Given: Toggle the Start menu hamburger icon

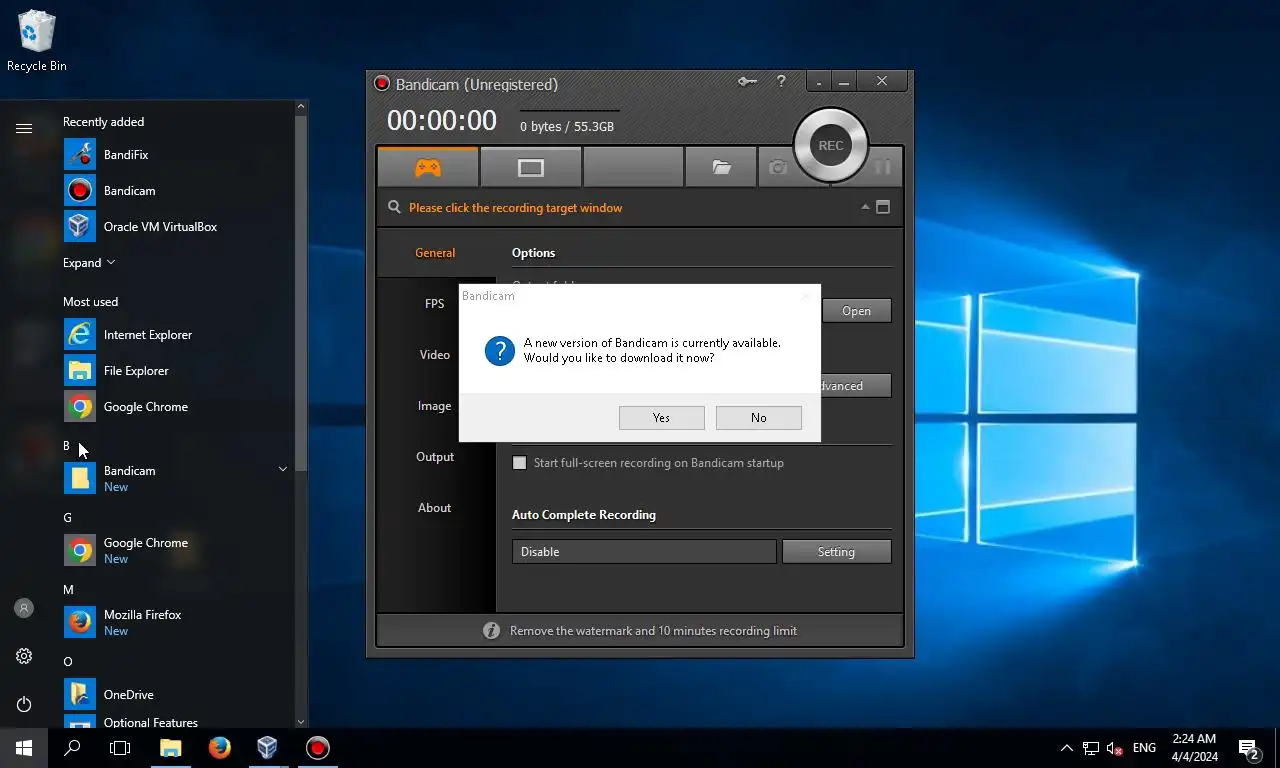Looking at the screenshot, I should click(x=24, y=128).
